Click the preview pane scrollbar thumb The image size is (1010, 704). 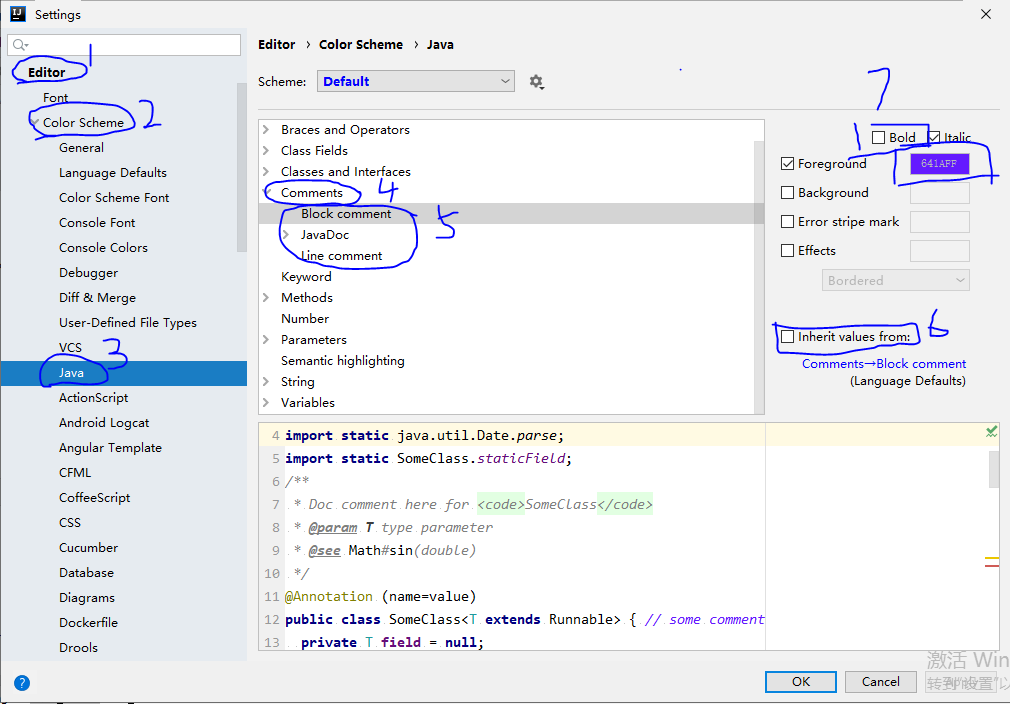[993, 470]
